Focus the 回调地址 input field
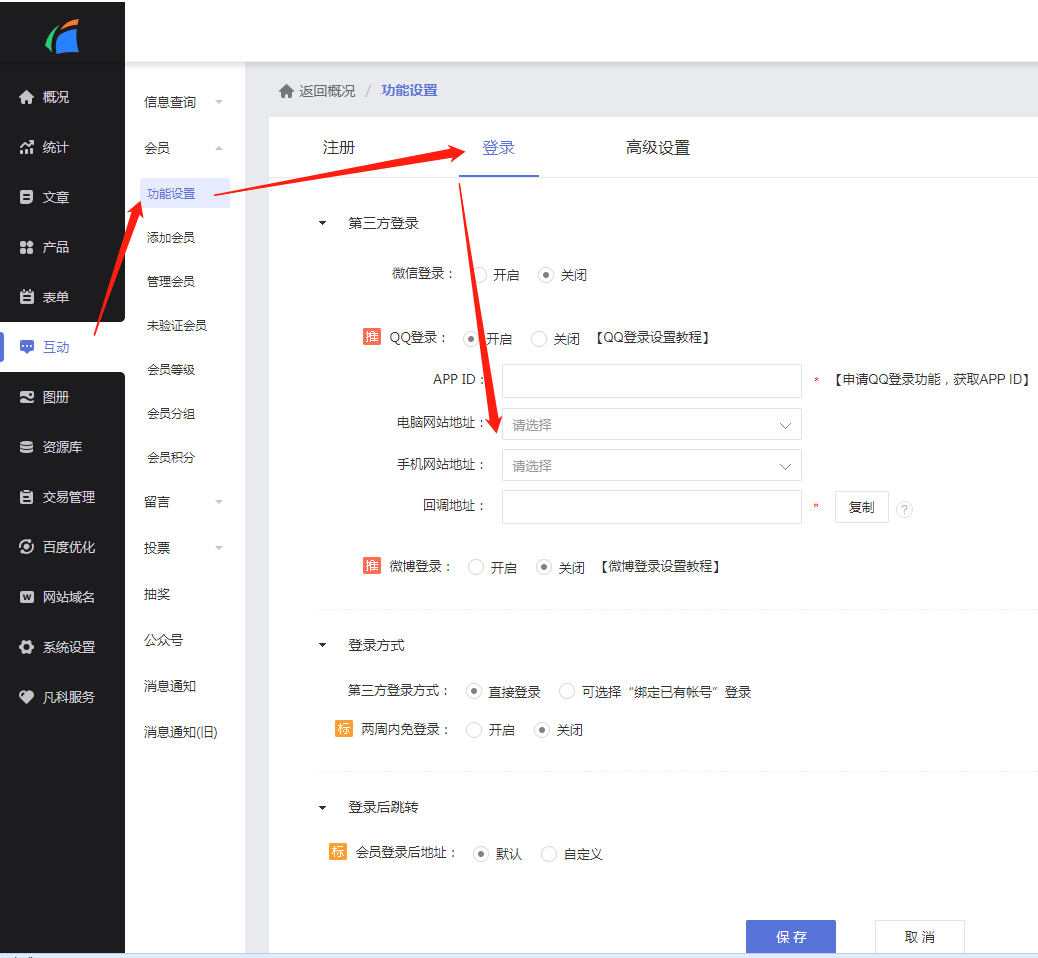The height and width of the screenshot is (958, 1038). 651,507
